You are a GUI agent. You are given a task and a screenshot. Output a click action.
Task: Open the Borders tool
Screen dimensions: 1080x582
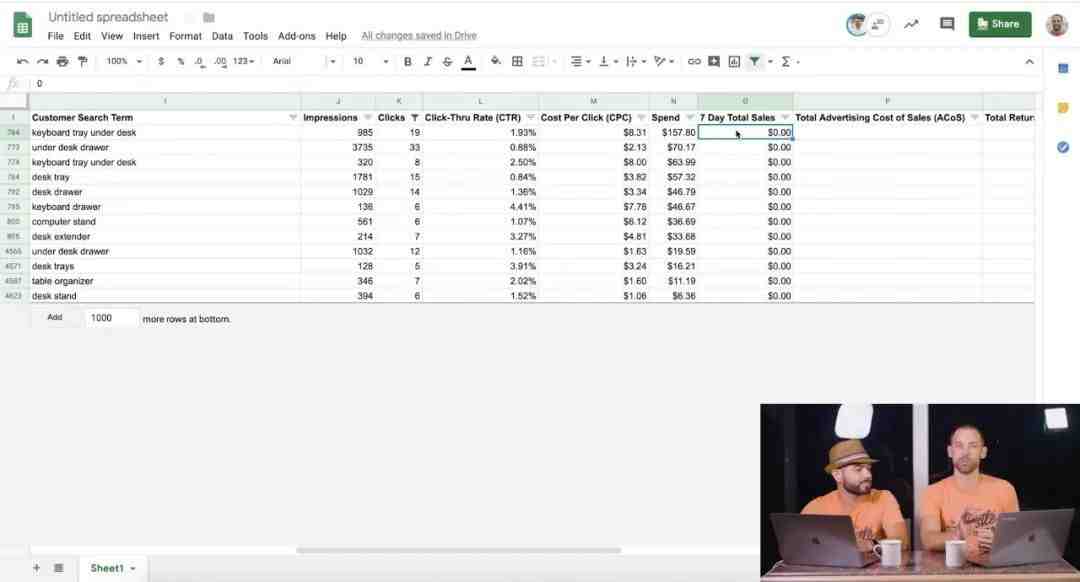[x=517, y=61]
